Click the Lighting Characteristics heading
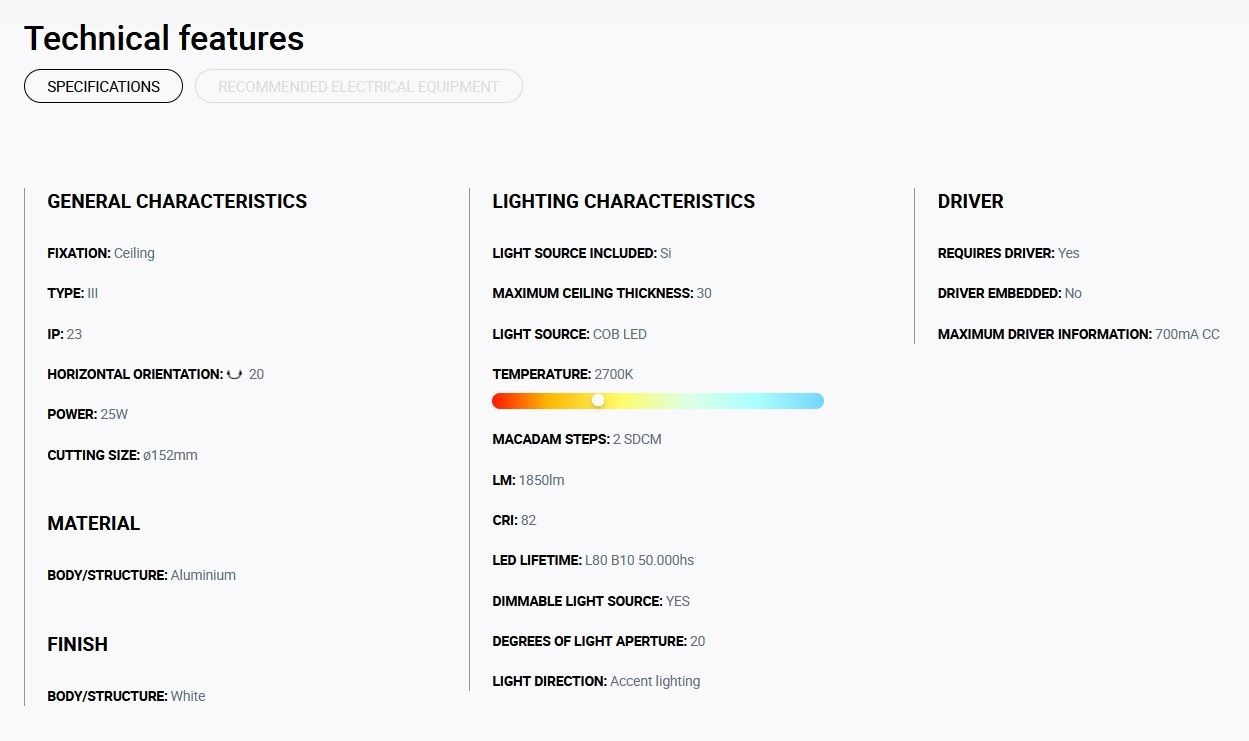Image resolution: width=1249 pixels, height=741 pixels. pyautogui.click(x=624, y=201)
